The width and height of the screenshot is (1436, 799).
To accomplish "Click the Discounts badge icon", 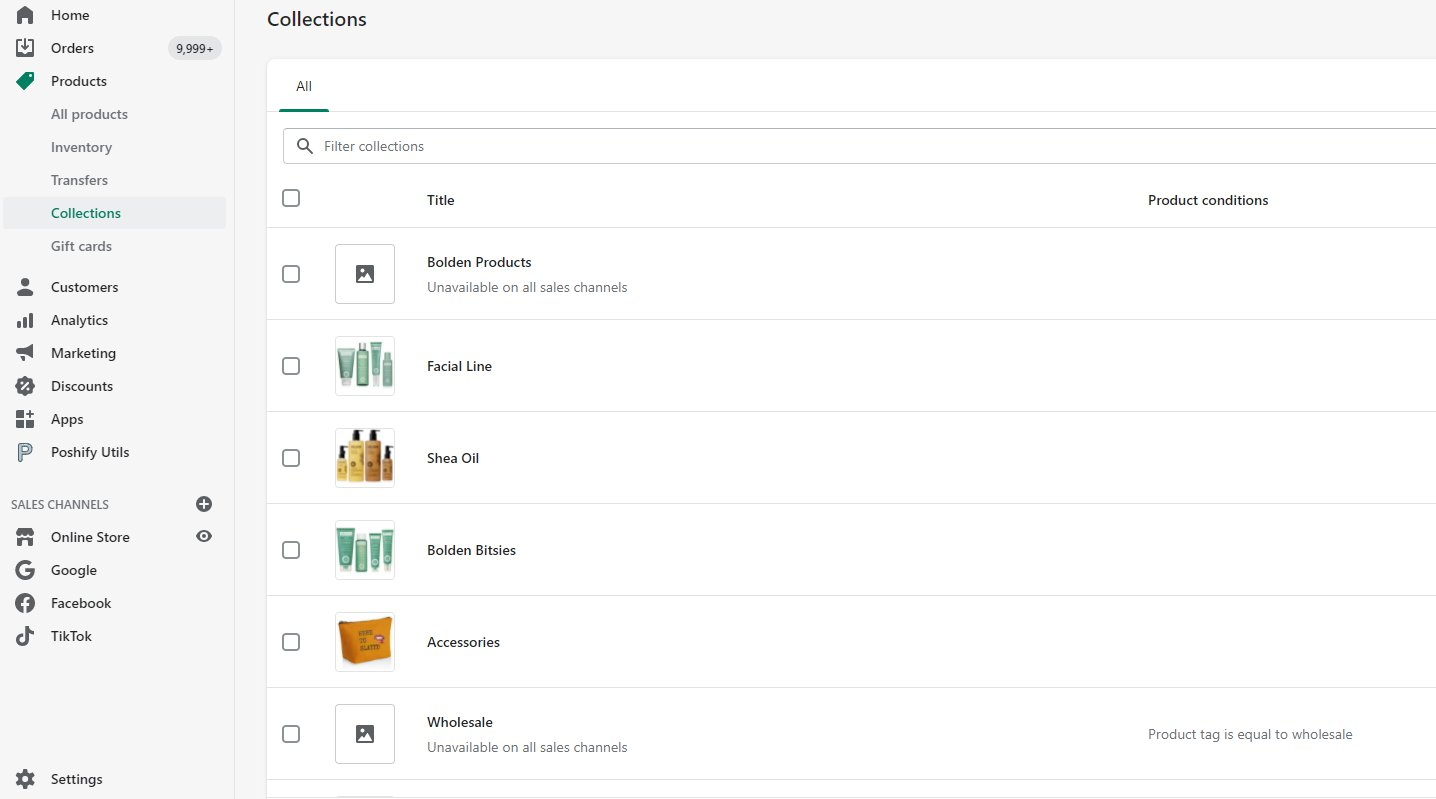I will (25, 386).
